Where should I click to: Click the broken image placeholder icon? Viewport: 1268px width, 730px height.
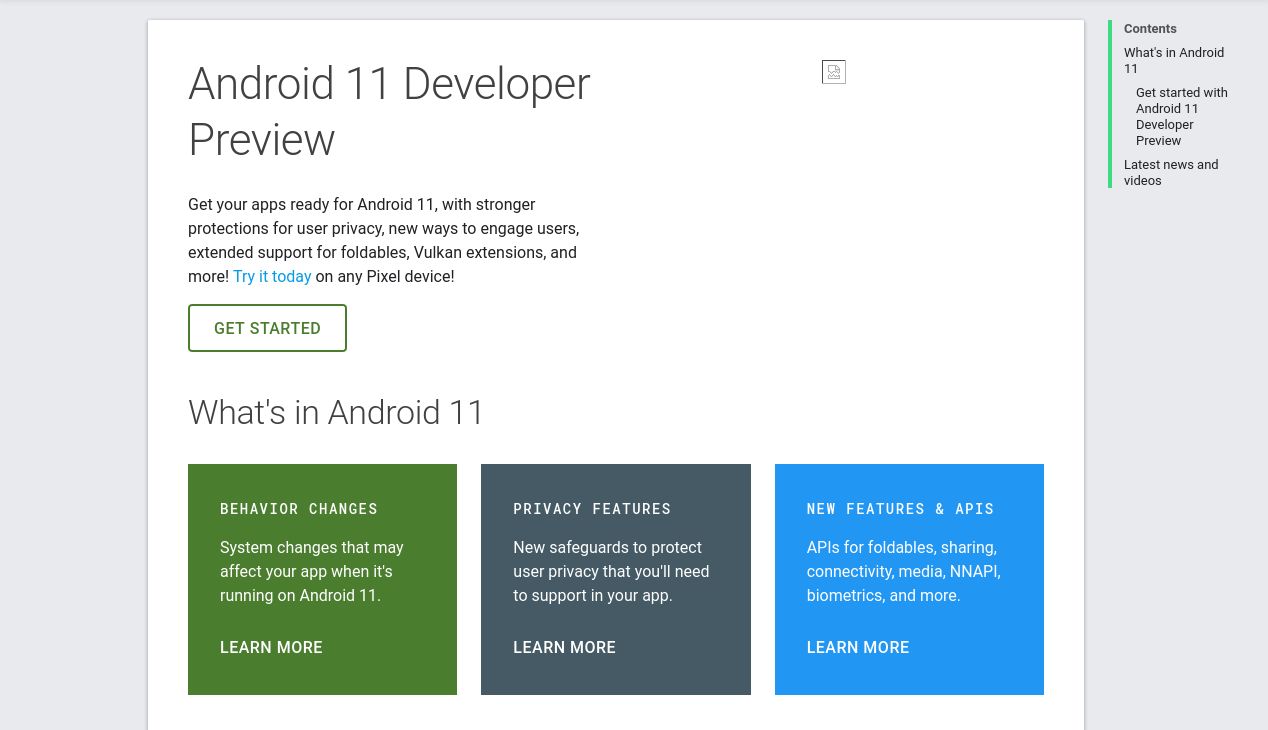point(834,72)
